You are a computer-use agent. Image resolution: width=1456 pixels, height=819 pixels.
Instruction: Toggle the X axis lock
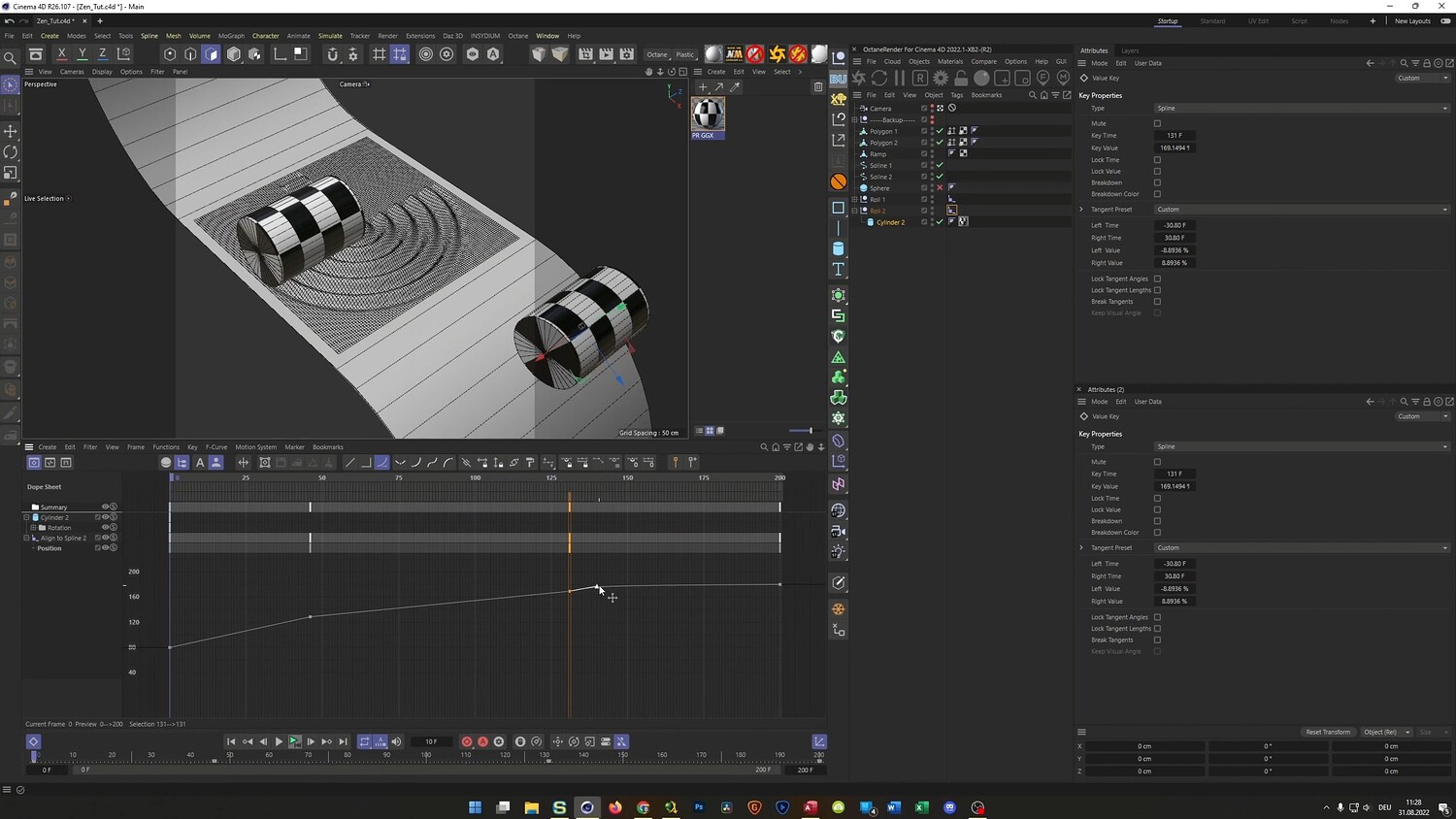pyautogui.click(x=61, y=54)
